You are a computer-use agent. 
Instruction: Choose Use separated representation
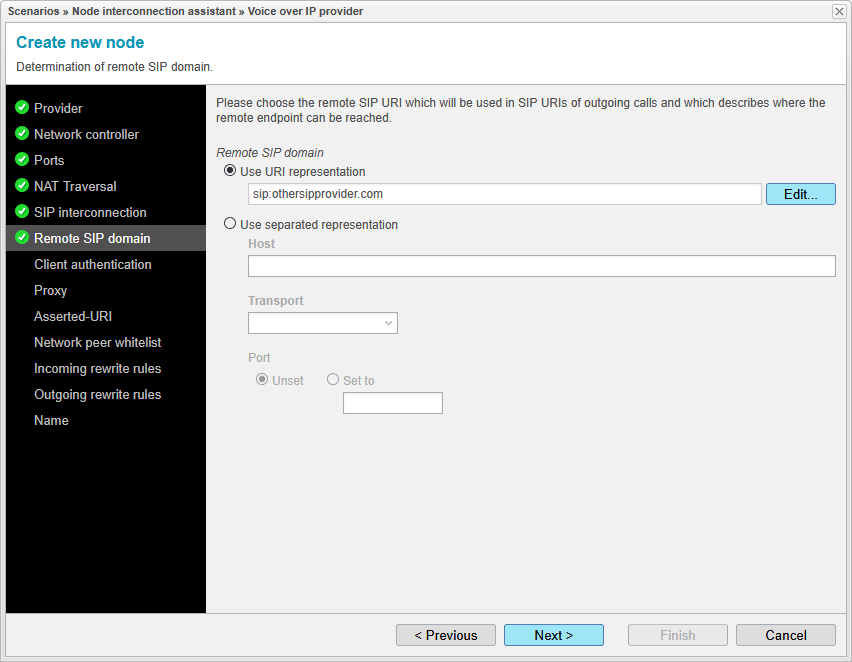230,224
